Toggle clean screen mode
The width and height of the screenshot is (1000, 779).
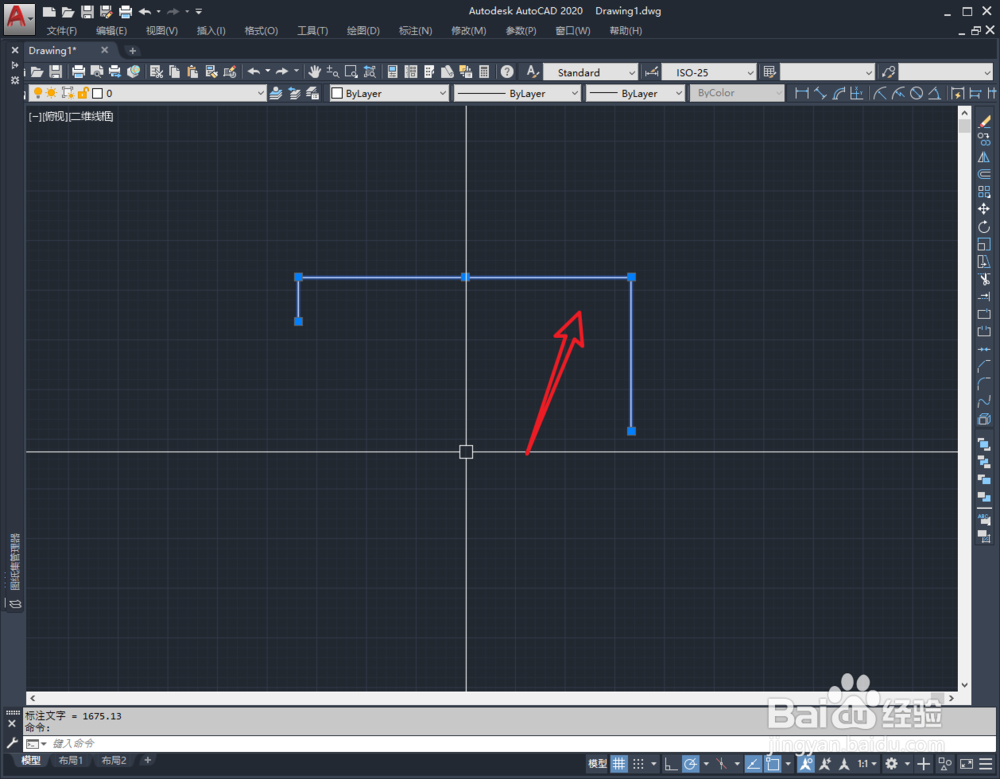[x=967, y=764]
